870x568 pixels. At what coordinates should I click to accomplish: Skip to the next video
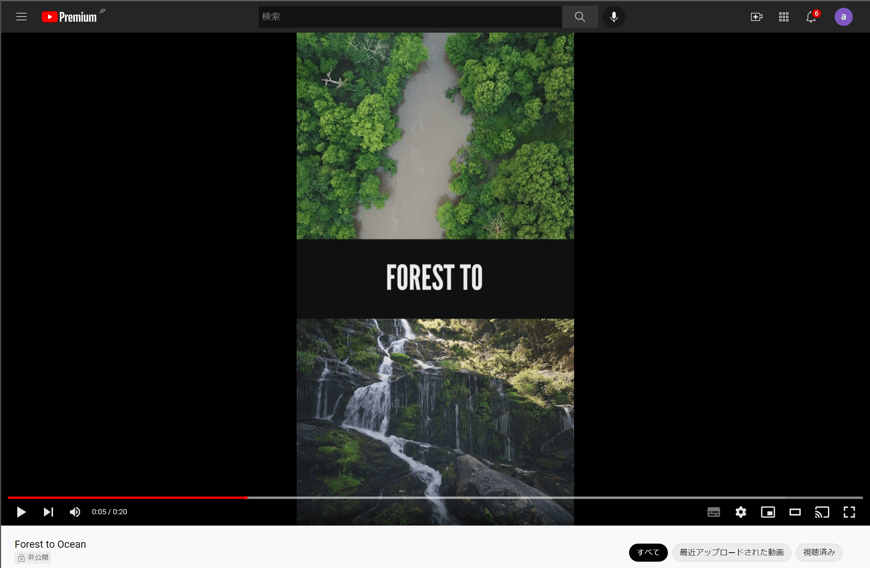[x=48, y=512]
